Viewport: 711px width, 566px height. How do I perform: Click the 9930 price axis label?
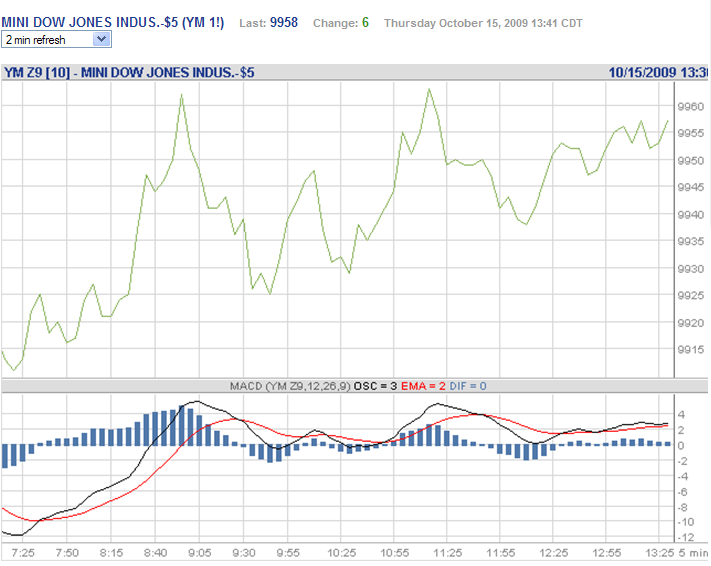691,268
